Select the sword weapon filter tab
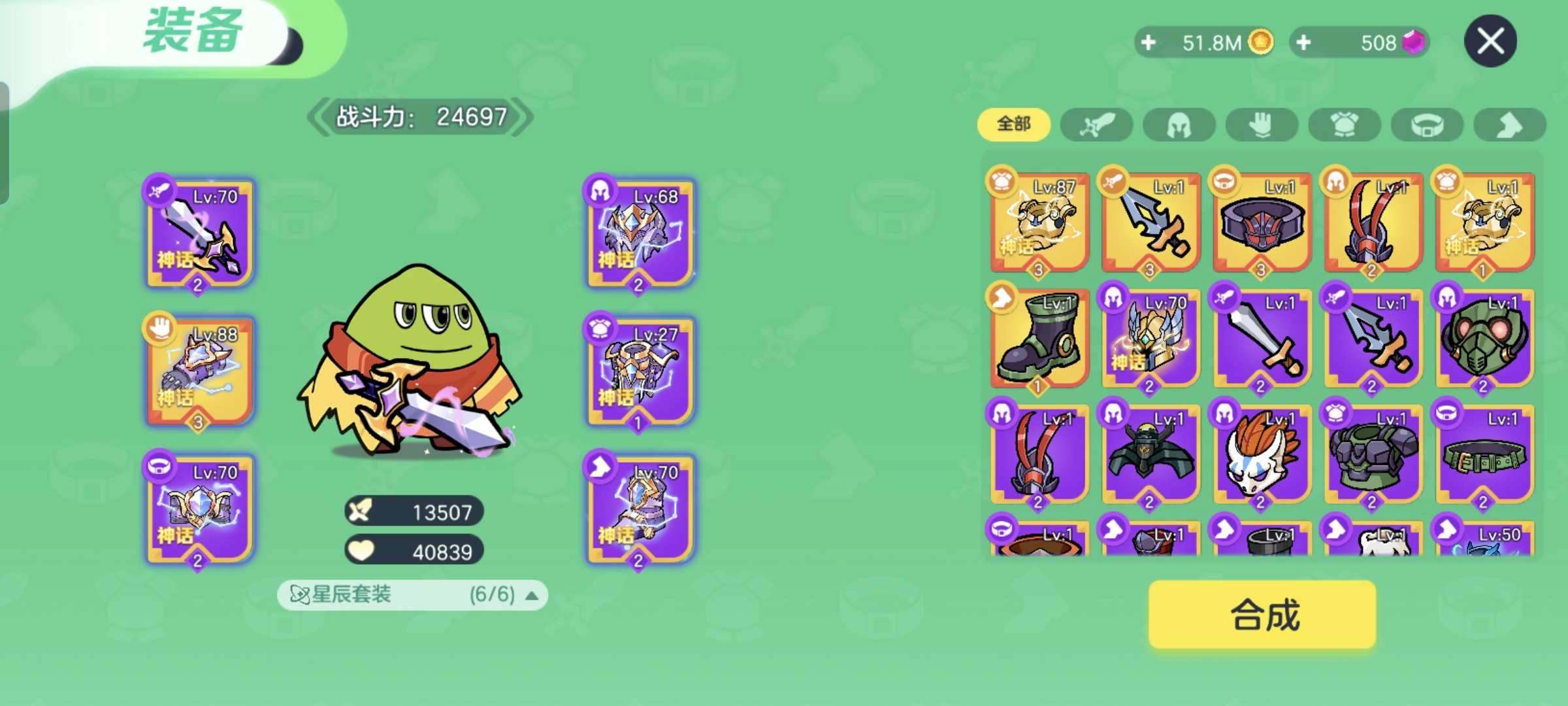The image size is (1568, 706). [x=1096, y=124]
